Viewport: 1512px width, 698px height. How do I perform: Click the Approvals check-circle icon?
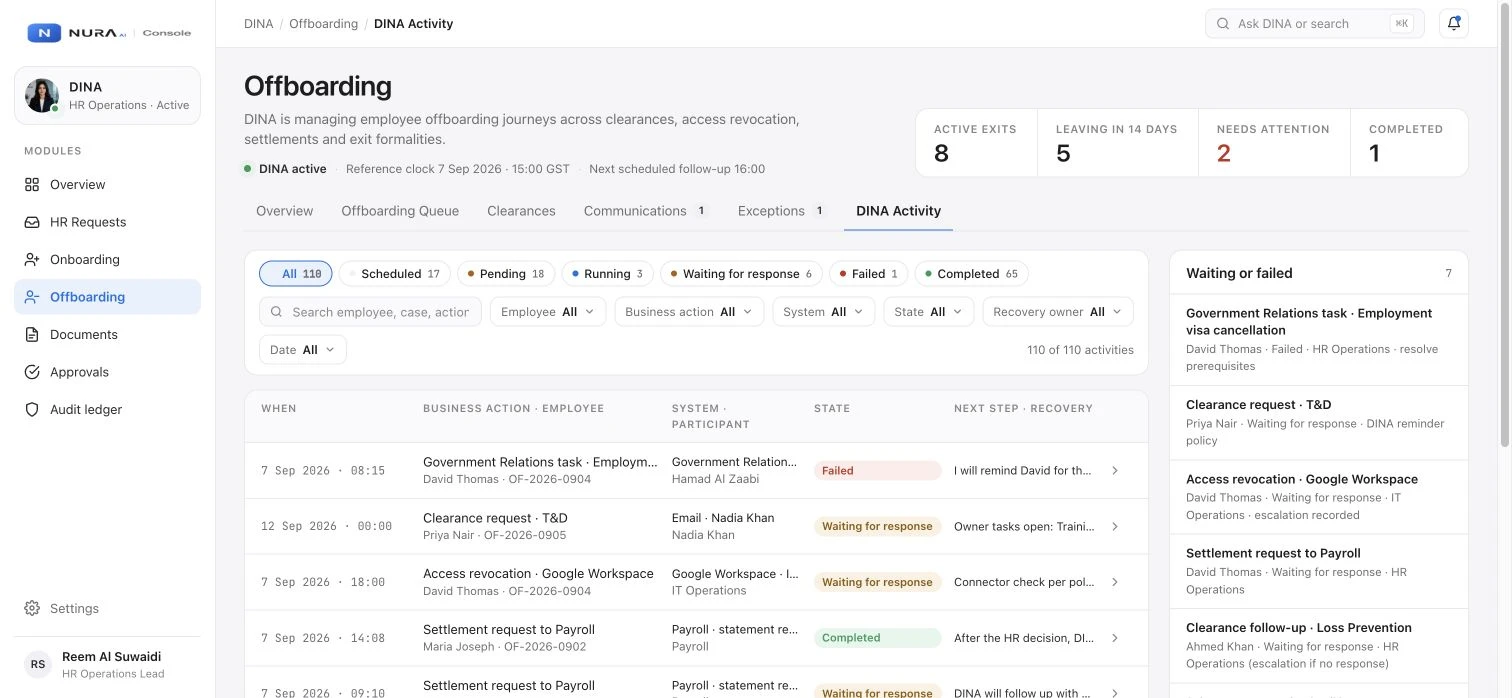pyautogui.click(x=32, y=372)
